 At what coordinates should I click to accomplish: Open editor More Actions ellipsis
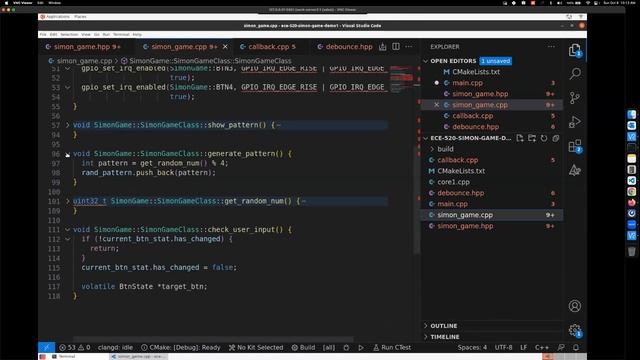(x=409, y=47)
